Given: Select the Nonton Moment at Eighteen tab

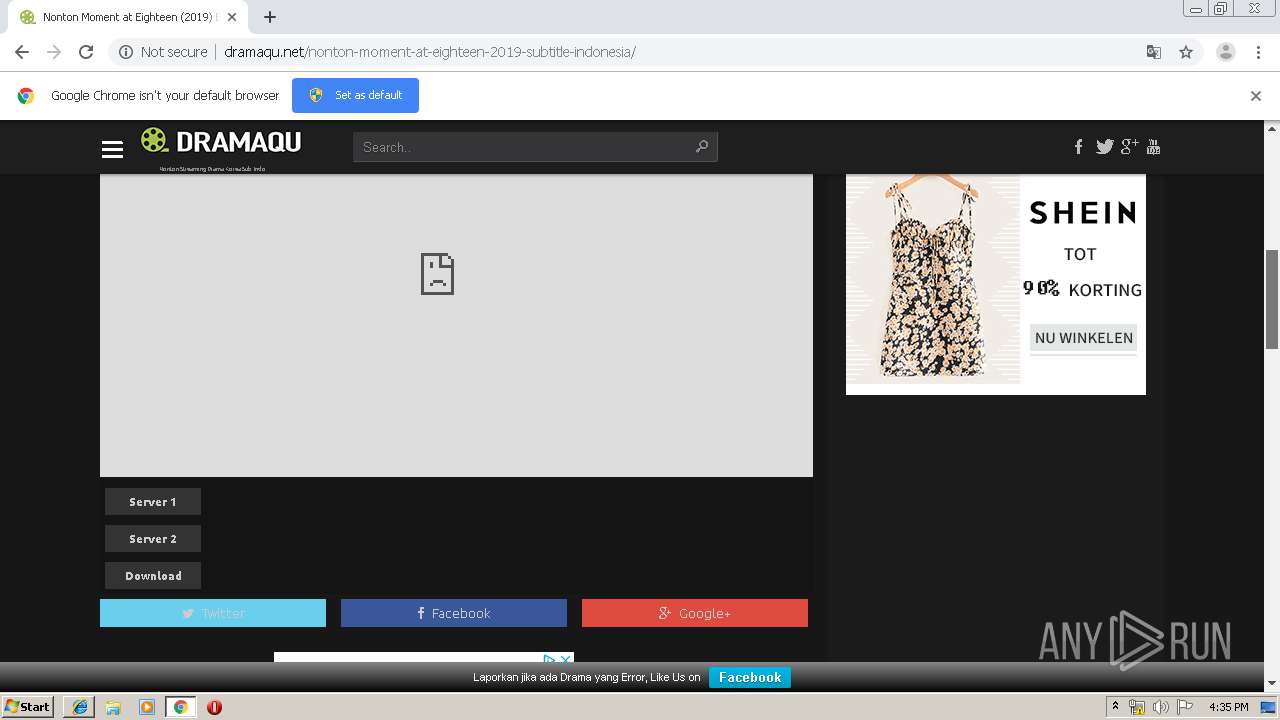Looking at the screenshot, I should 128,17.
